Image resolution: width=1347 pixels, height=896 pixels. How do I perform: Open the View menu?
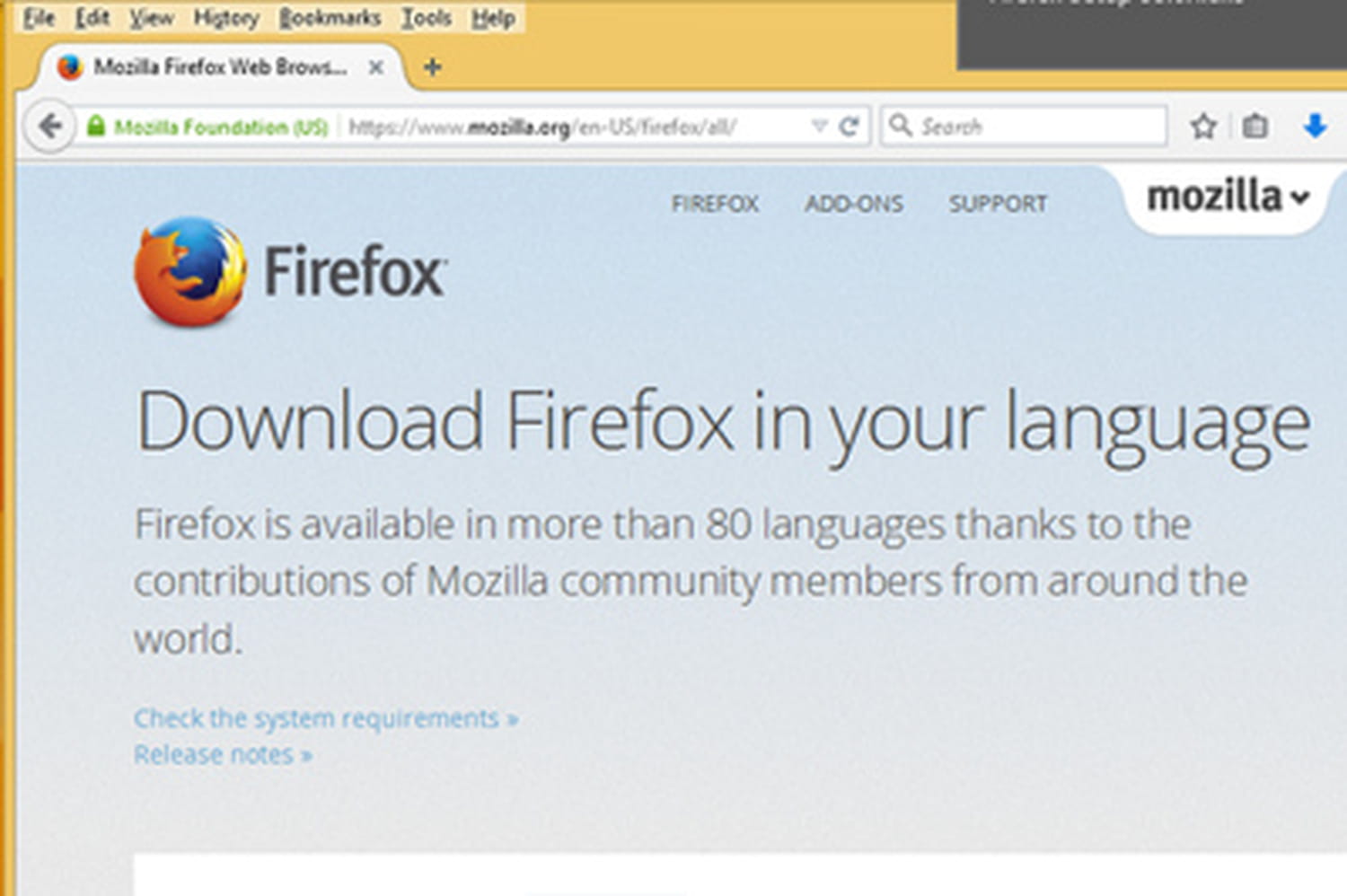tap(151, 17)
